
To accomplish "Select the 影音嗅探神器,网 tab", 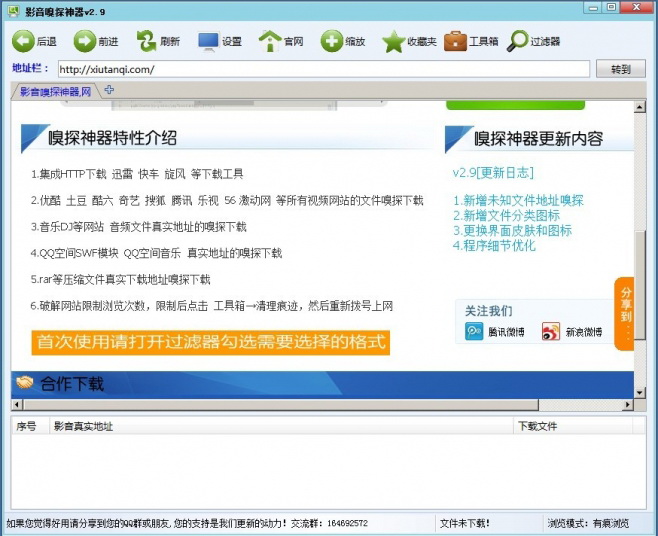I will pyautogui.click(x=55, y=92).
